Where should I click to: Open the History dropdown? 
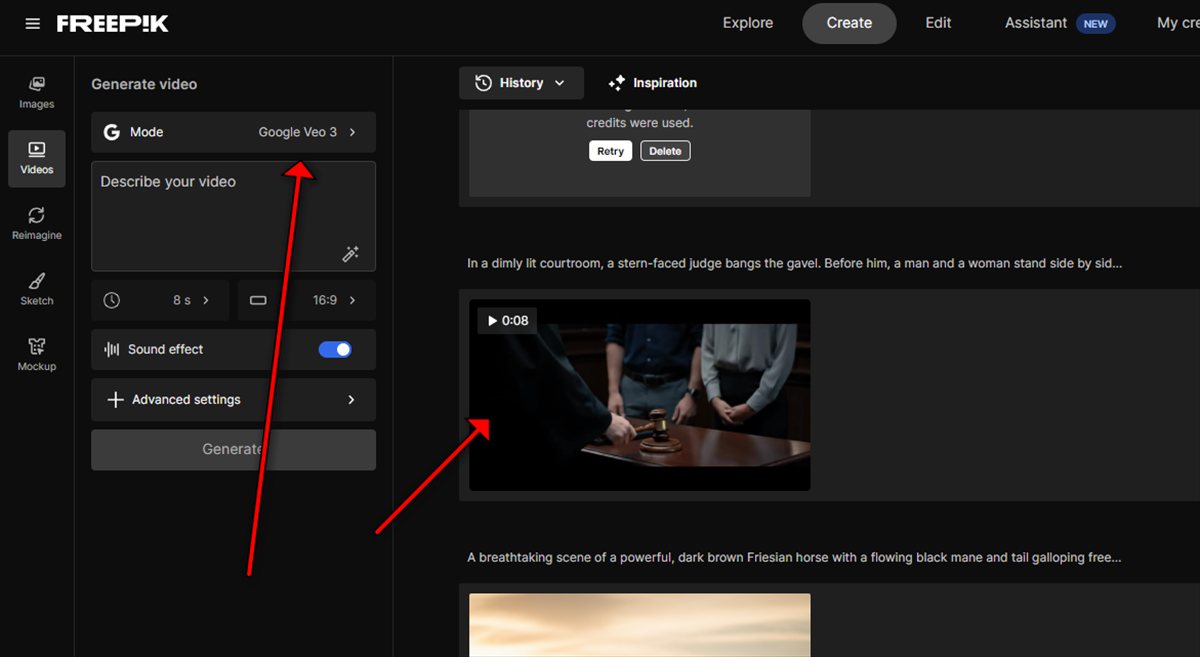pos(520,83)
